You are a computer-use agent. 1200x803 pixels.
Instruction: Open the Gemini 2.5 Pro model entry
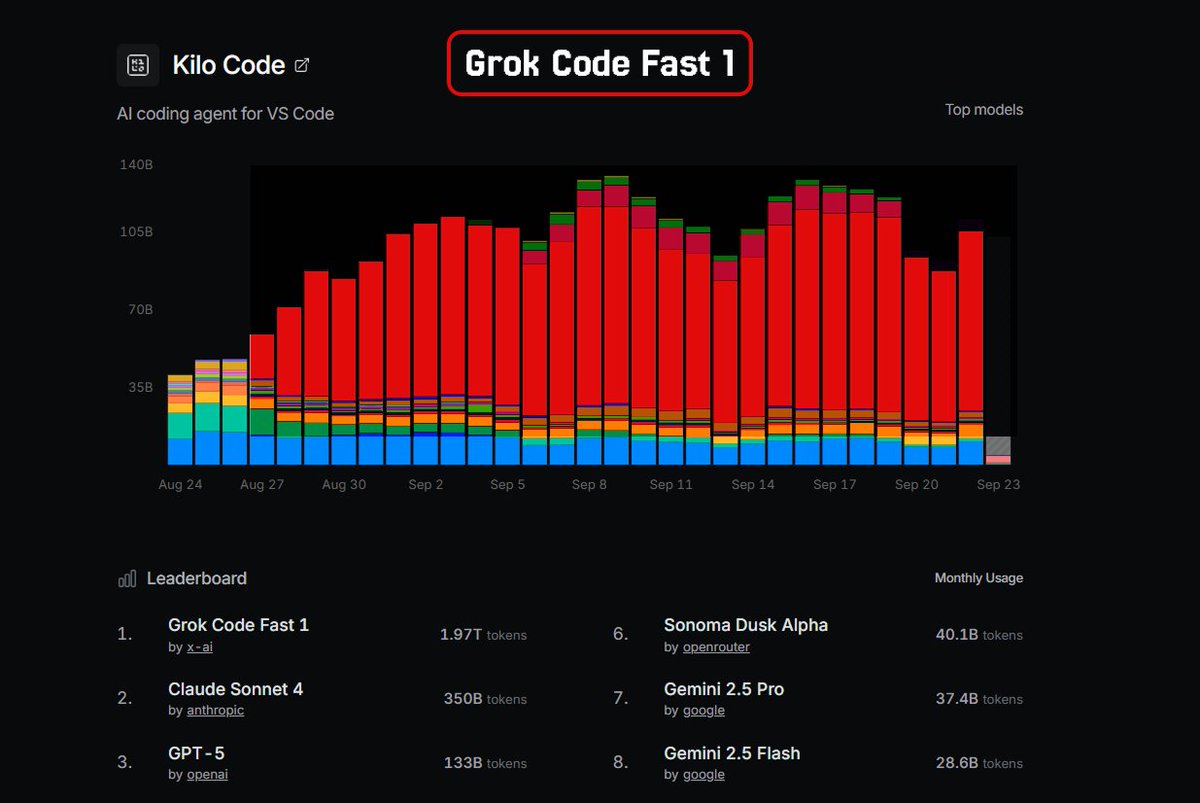[723, 689]
